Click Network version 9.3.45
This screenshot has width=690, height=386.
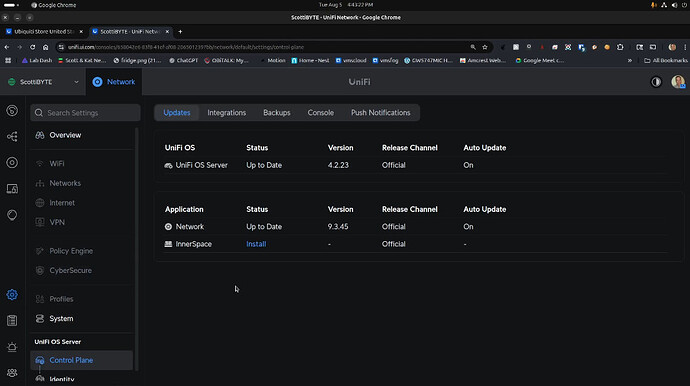coord(338,227)
